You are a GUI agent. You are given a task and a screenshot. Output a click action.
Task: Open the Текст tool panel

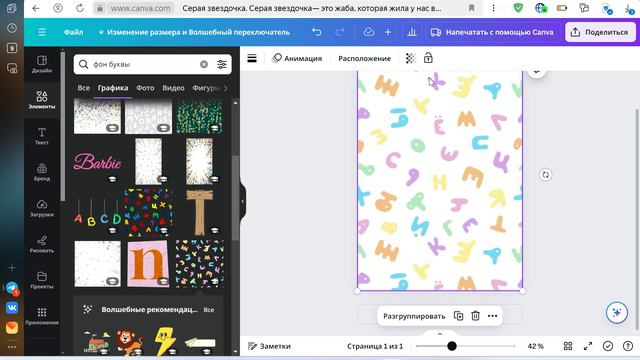point(42,136)
